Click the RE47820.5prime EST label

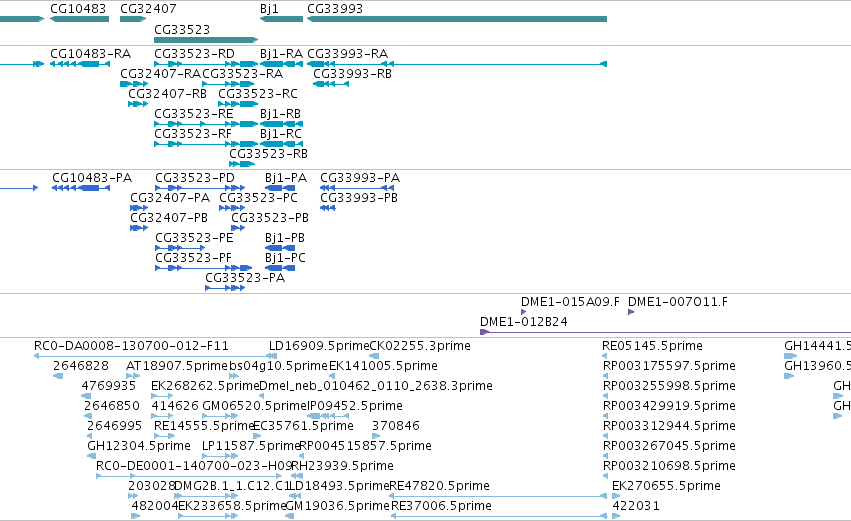point(440,487)
